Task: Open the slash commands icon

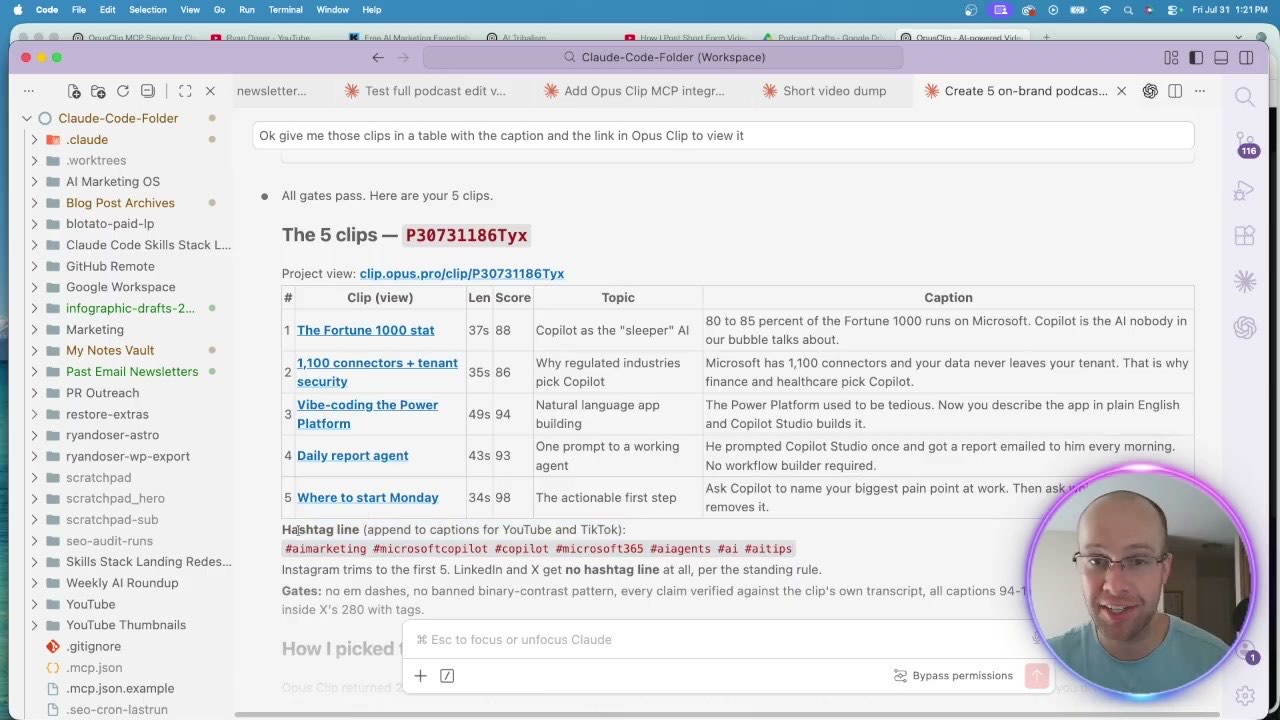Action: (x=447, y=676)
